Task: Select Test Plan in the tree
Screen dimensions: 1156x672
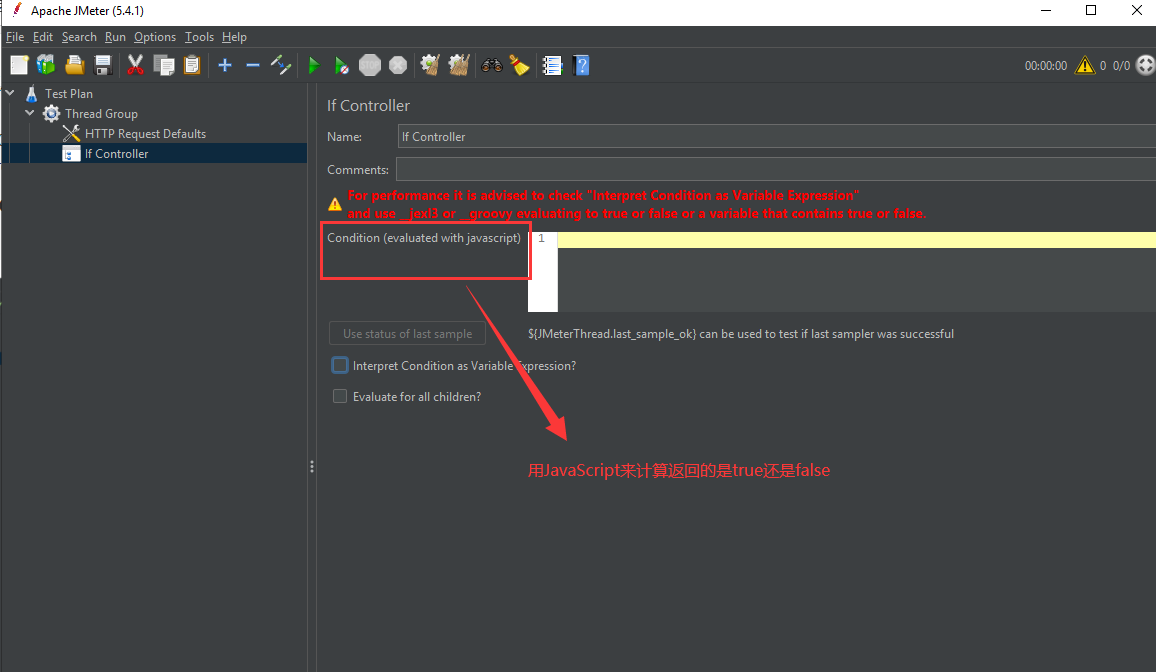Action: click(x=69, y=94)
